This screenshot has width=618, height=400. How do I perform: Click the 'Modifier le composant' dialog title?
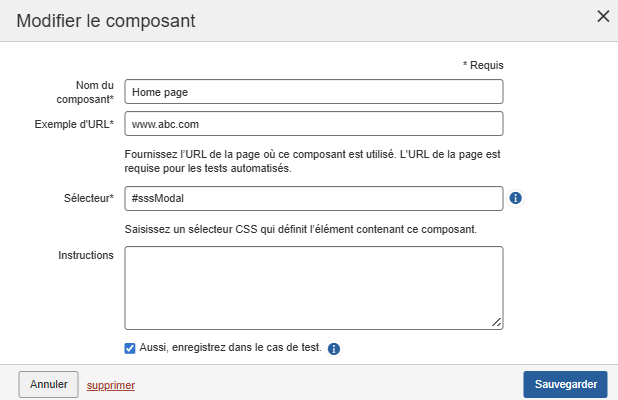click(106, 20)
